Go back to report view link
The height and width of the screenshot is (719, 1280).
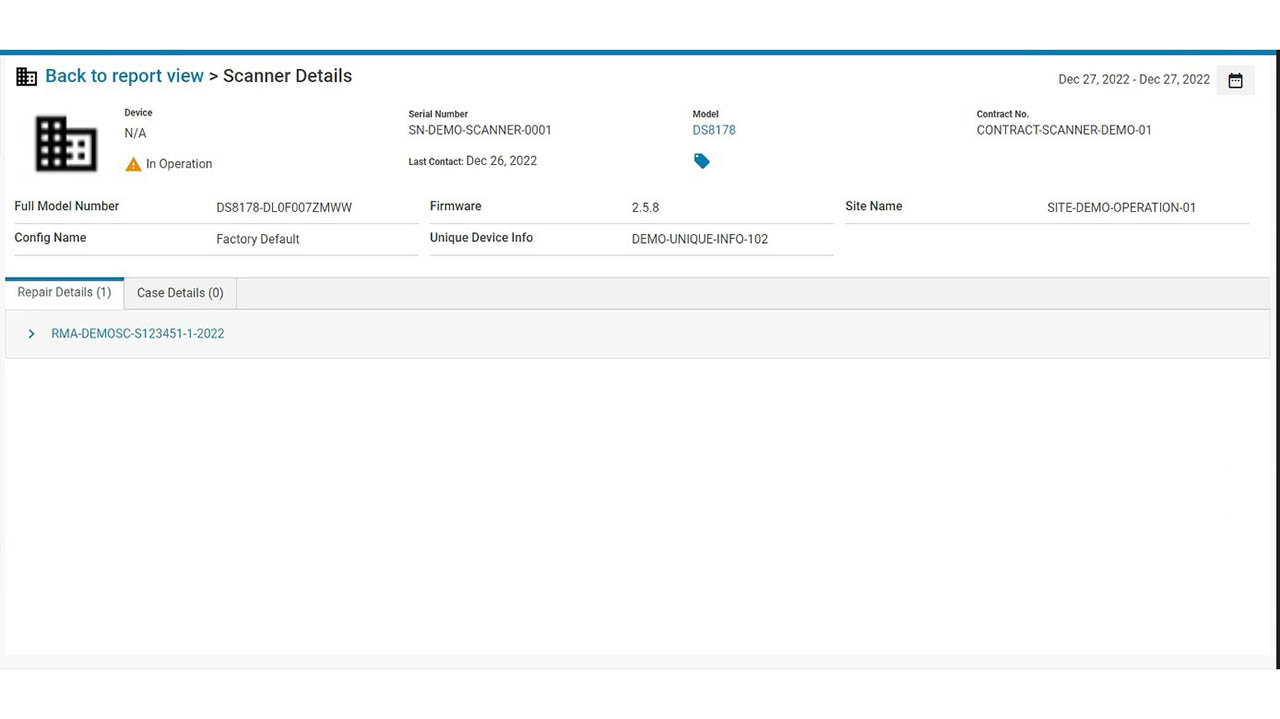coord(124,76)
